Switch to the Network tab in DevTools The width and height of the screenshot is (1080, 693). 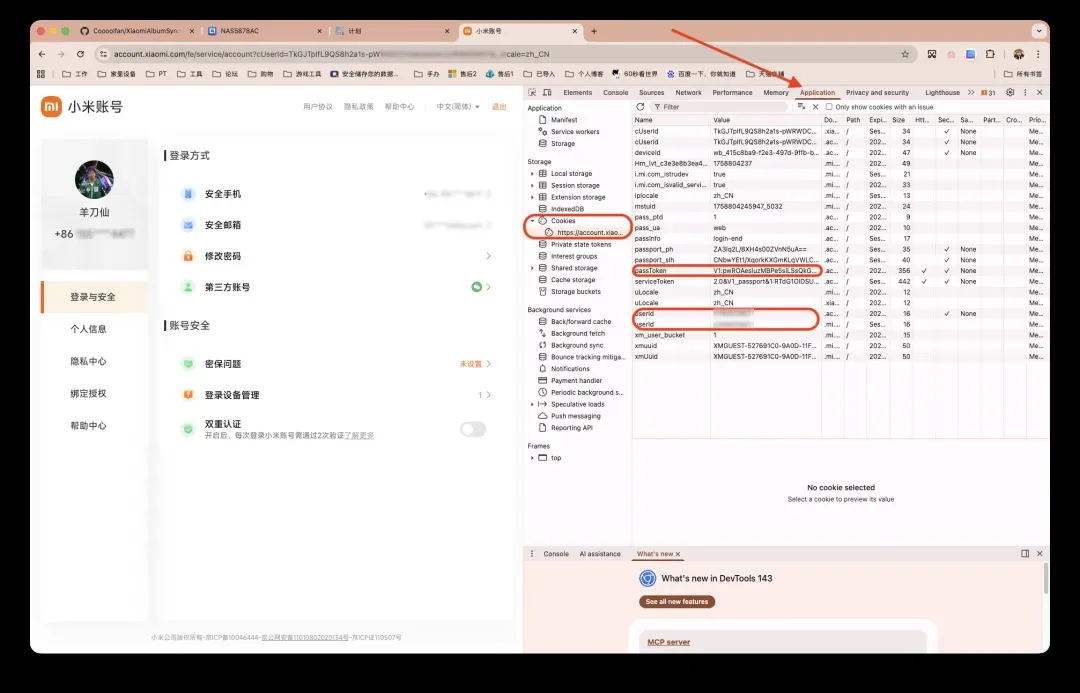click(688, 93)
